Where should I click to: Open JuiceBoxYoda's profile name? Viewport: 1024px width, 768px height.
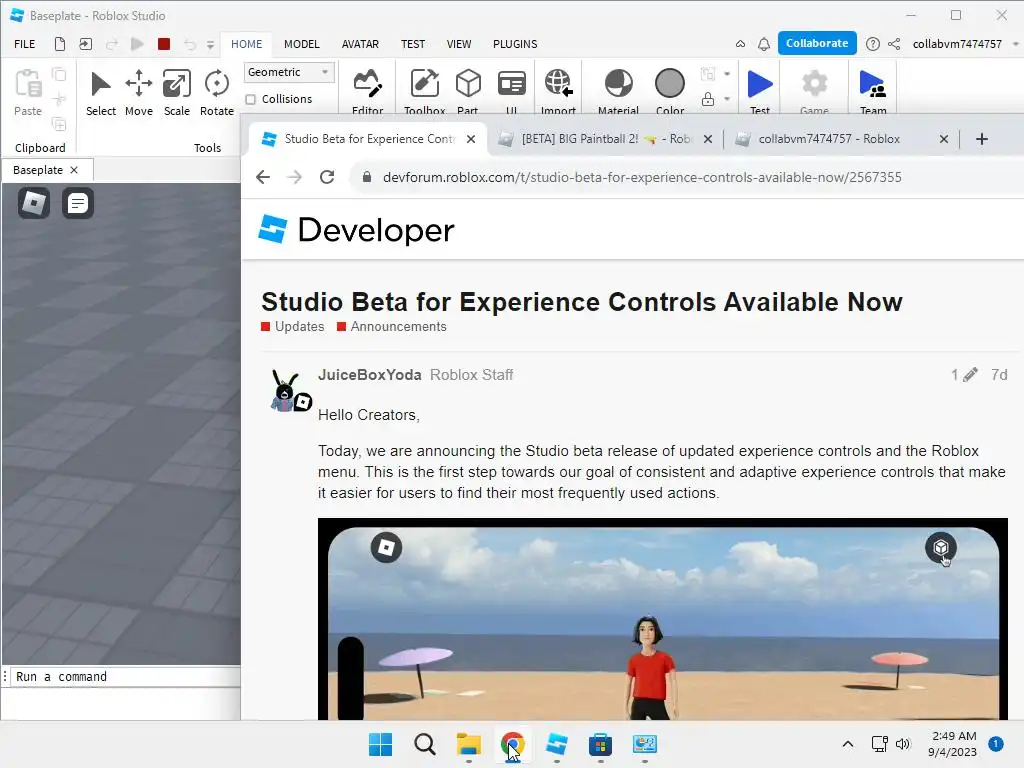tap(370, 375)
